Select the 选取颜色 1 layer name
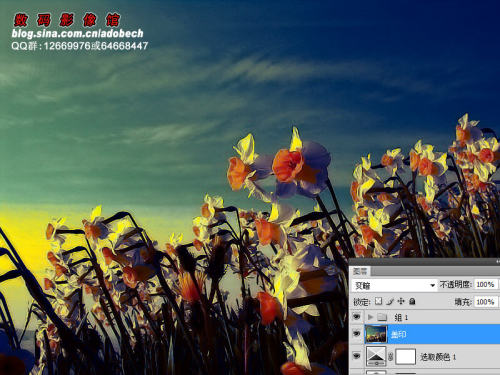Screen dimensions: 500x375 point(438,357)
